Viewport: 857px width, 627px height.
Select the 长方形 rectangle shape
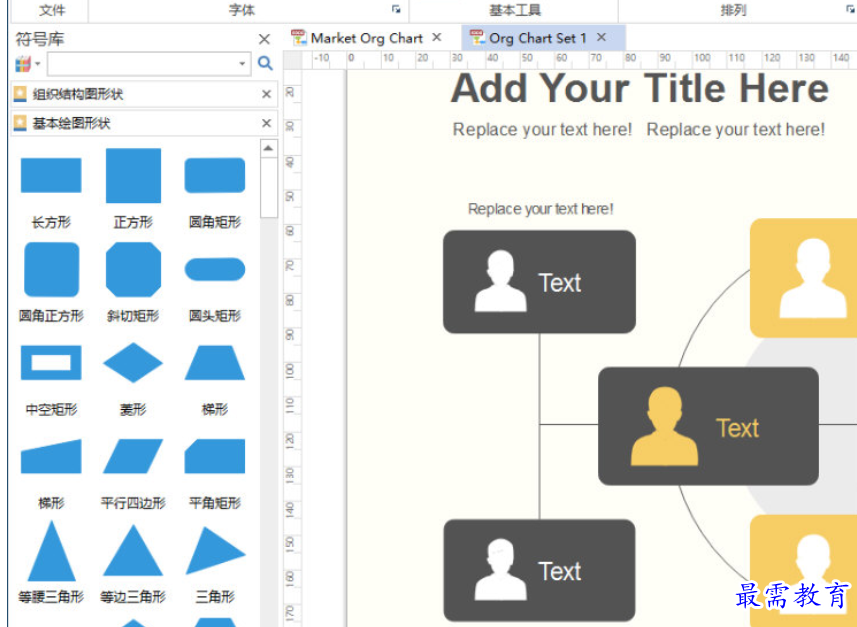(51, 175)
